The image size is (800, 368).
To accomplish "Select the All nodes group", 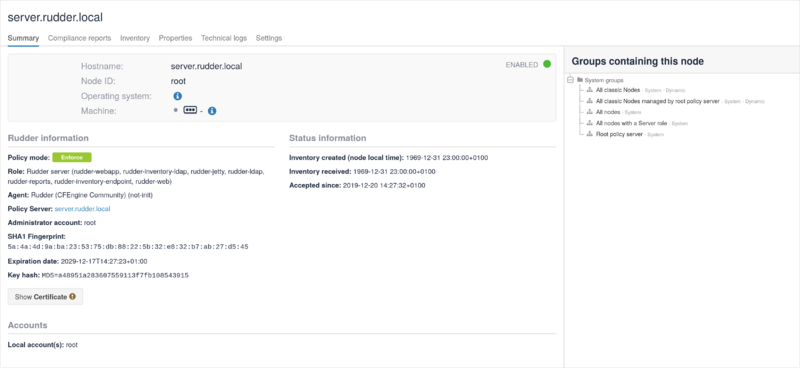I will click(x=608, y=112).
